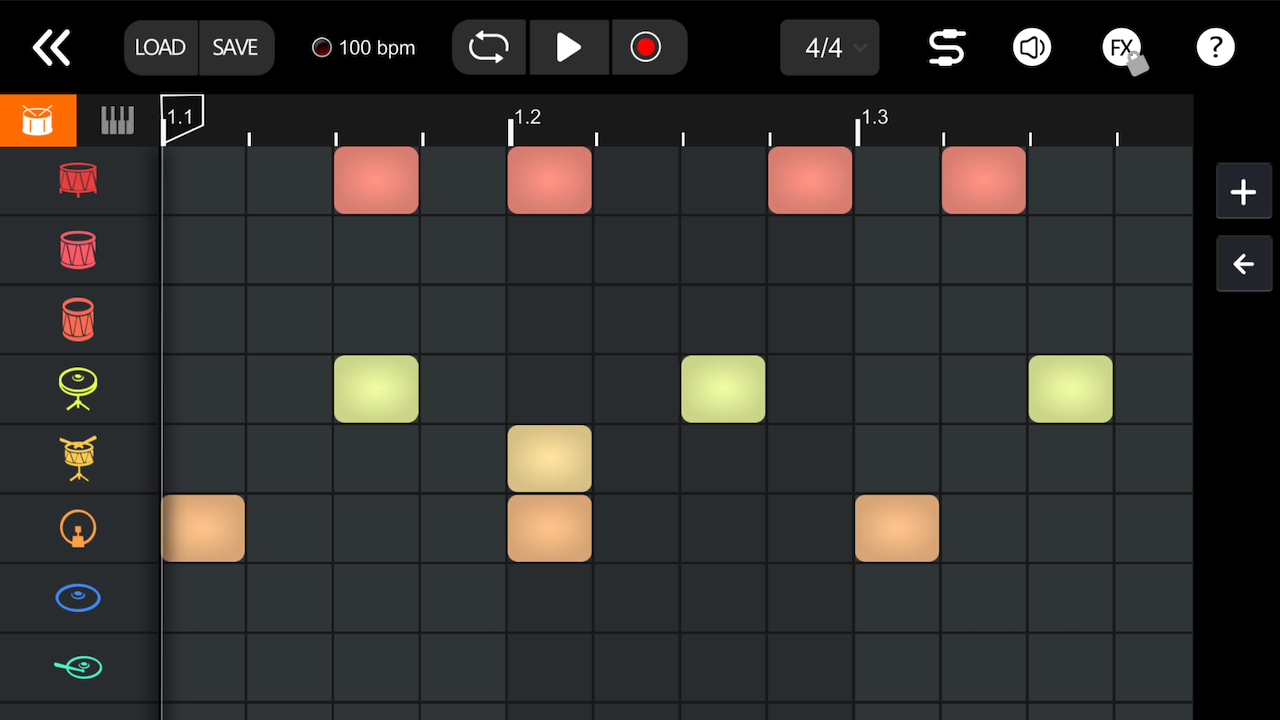Click the LOAD button
This screenshot has height=720, width=1280.
[x=161, y=47]
